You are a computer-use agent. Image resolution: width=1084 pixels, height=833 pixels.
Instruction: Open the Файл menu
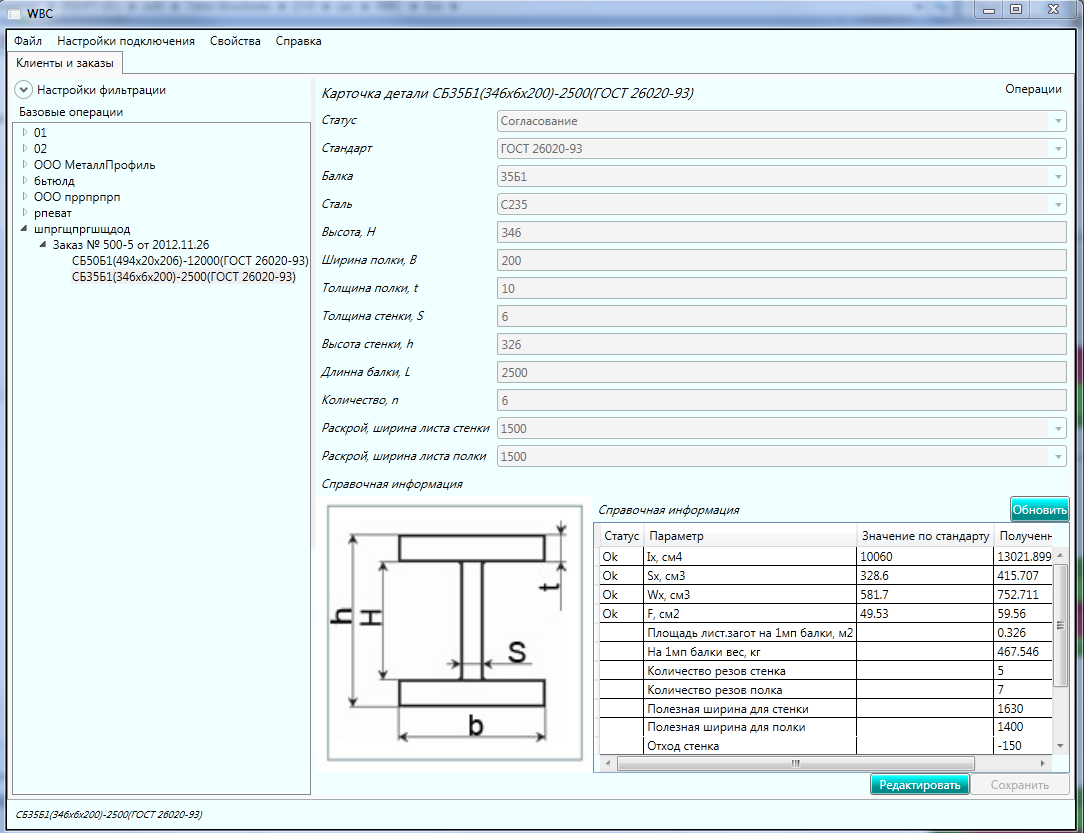click(28, 41)
